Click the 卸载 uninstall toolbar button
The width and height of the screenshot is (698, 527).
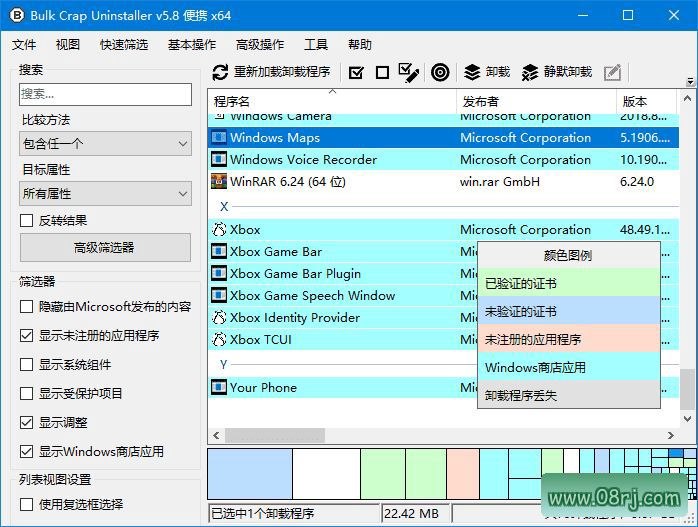[487, 72]
